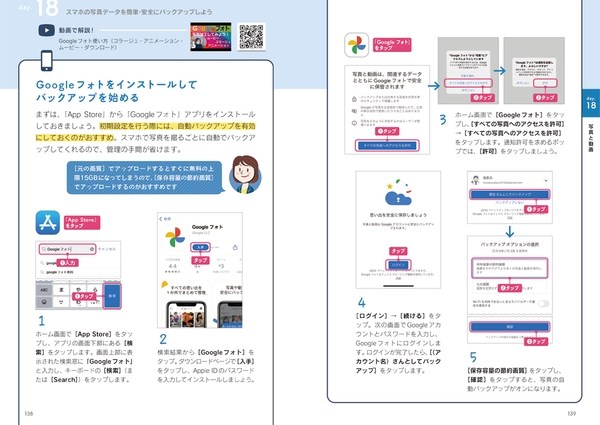This screenshot has height=425, width=600.
Task: Select the 元の画質 option
Action: point(509,286)
